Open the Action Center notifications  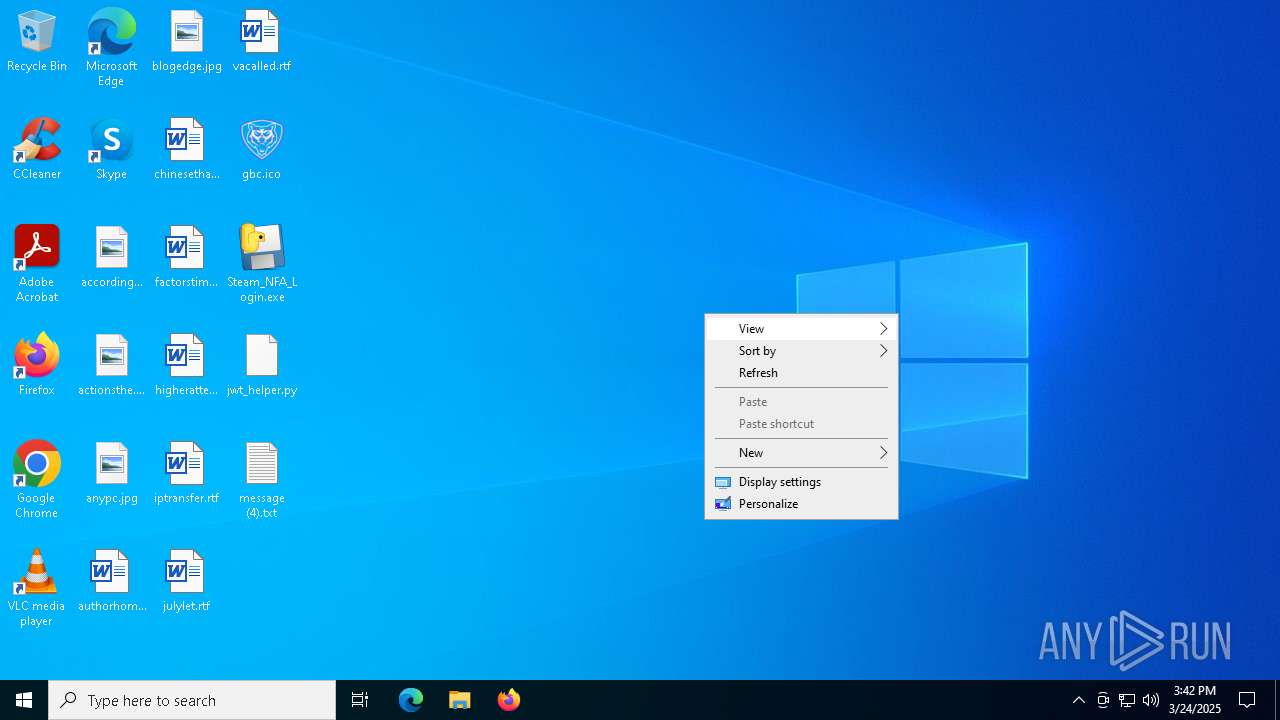point(1247,700)
